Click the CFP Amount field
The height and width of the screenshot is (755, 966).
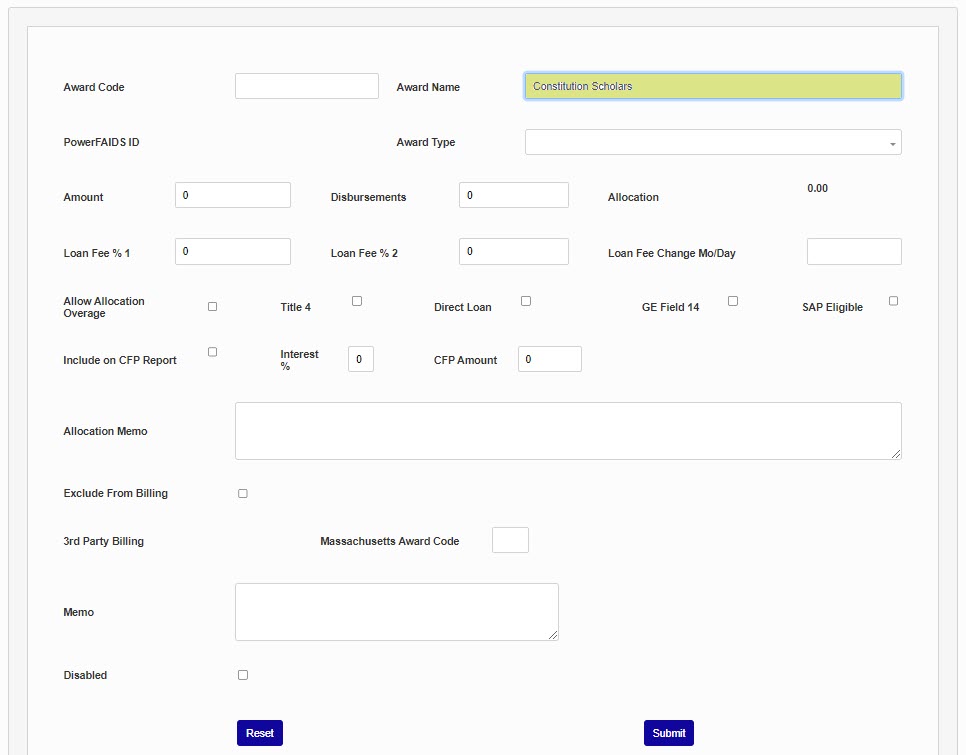click(x=549, y=359)
